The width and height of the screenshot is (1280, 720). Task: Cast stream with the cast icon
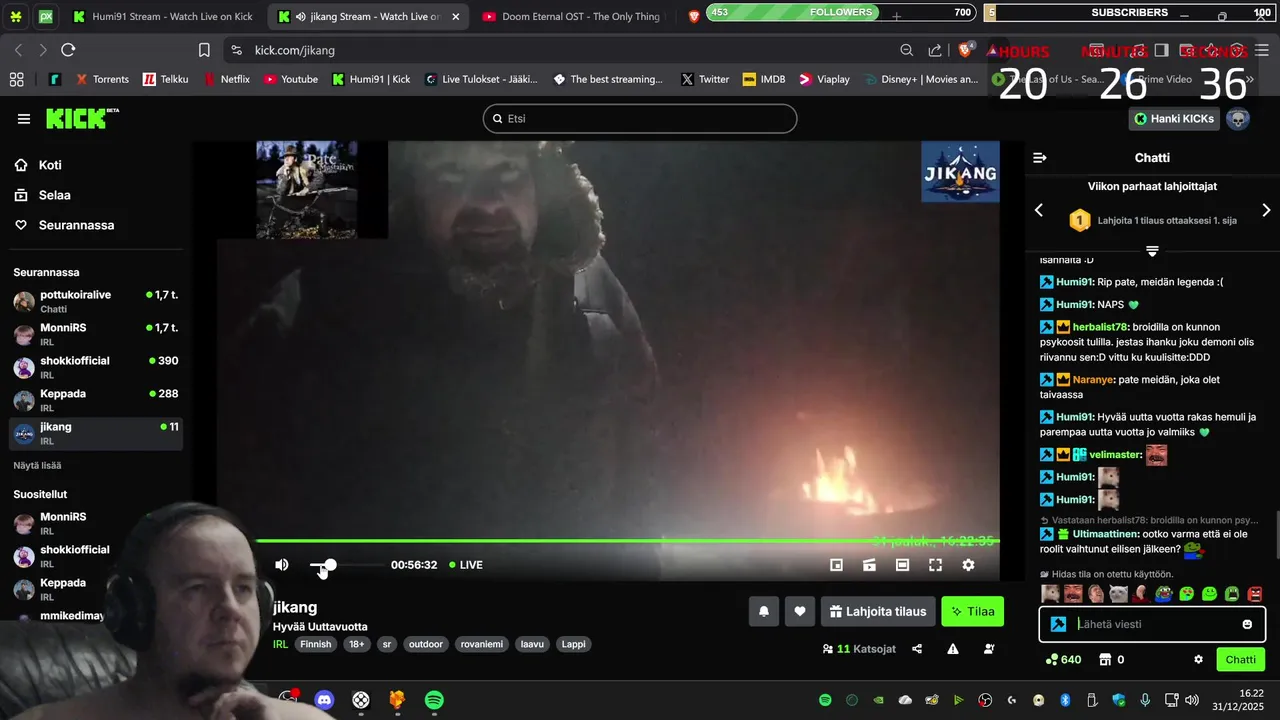tap(870, 565)
